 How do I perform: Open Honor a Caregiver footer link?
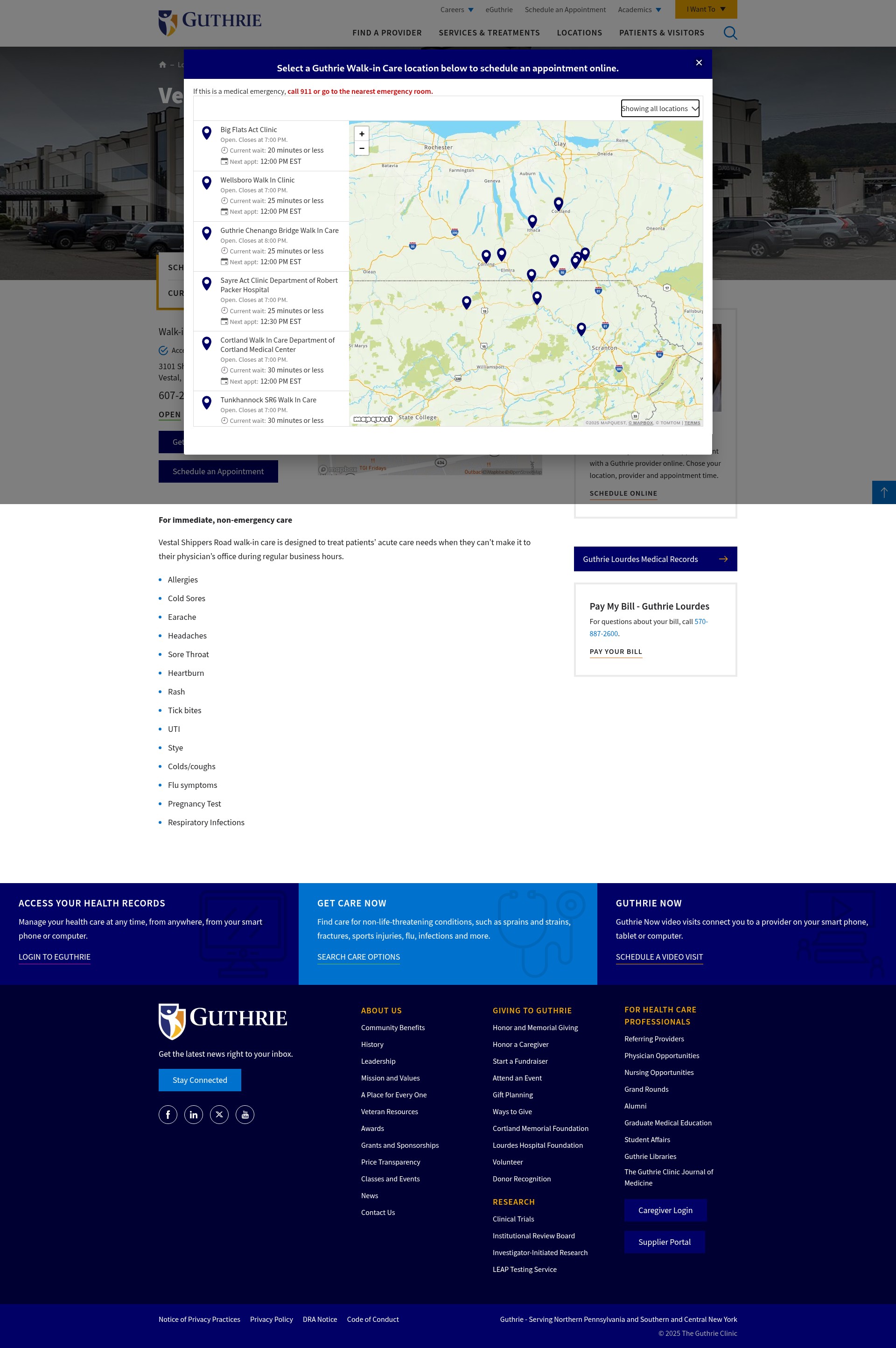(521, 1045)
